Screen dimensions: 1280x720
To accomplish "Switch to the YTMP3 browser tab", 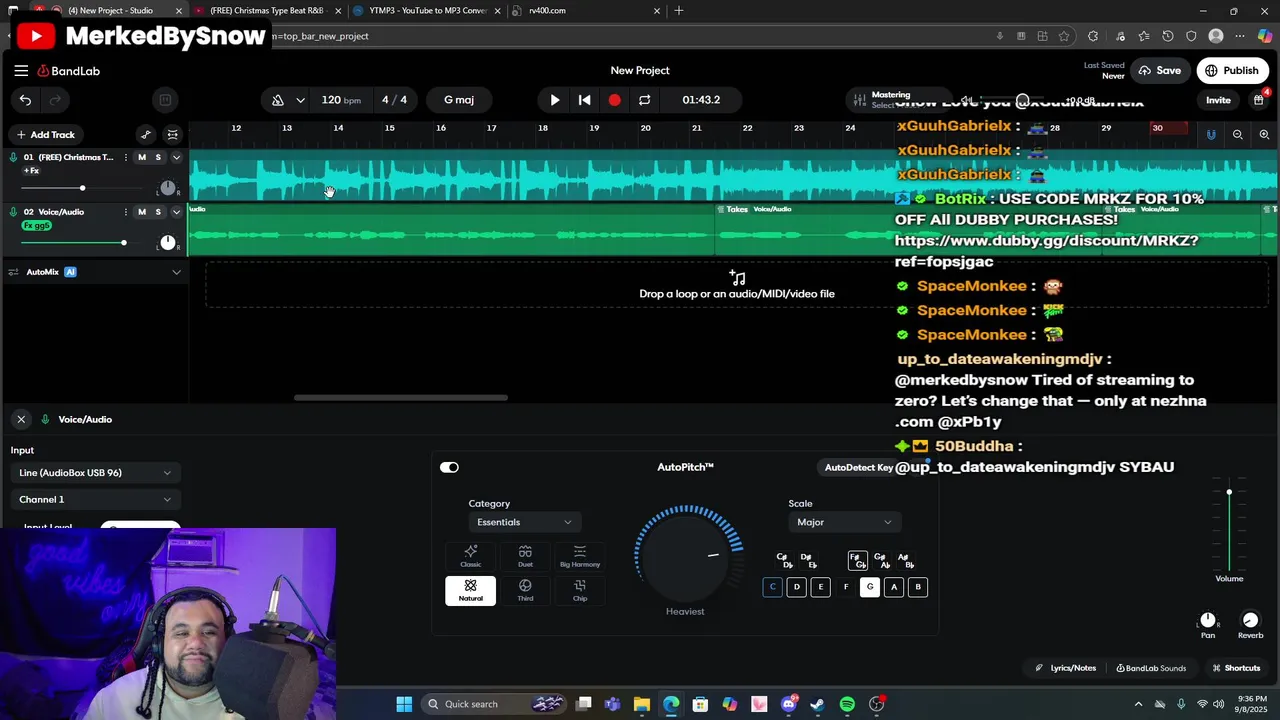I will pos(426,11).
